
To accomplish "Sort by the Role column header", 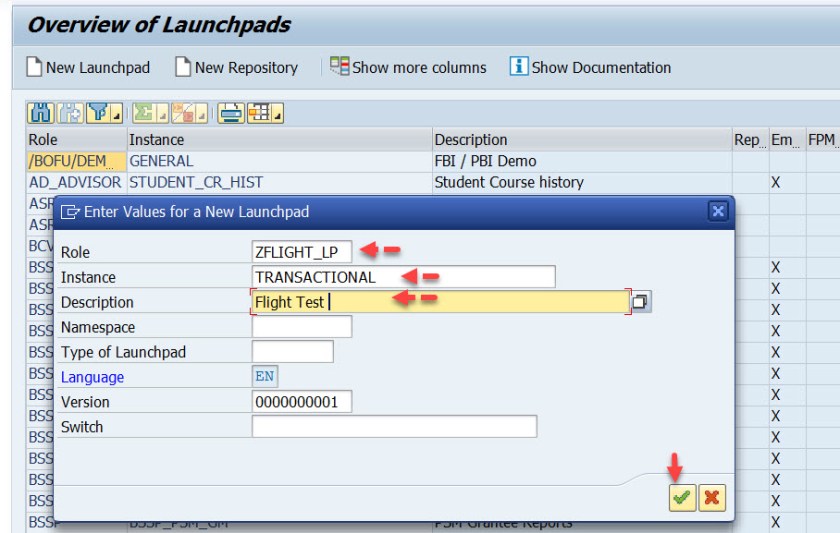I will (x=77, y=140).
